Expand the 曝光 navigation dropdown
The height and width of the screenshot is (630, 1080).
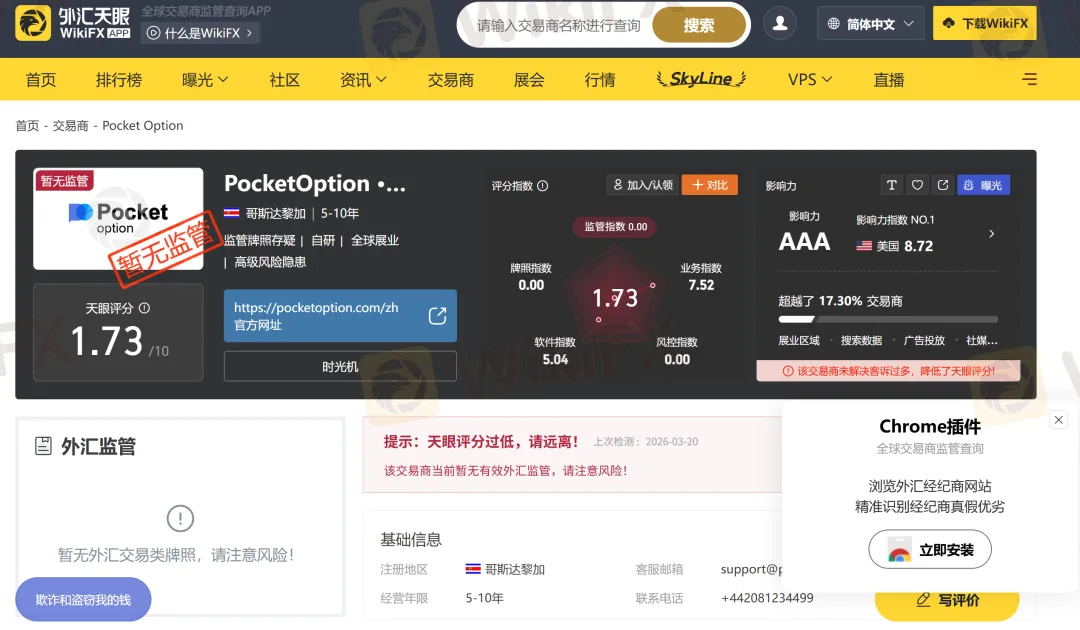(x=205, y=80)
